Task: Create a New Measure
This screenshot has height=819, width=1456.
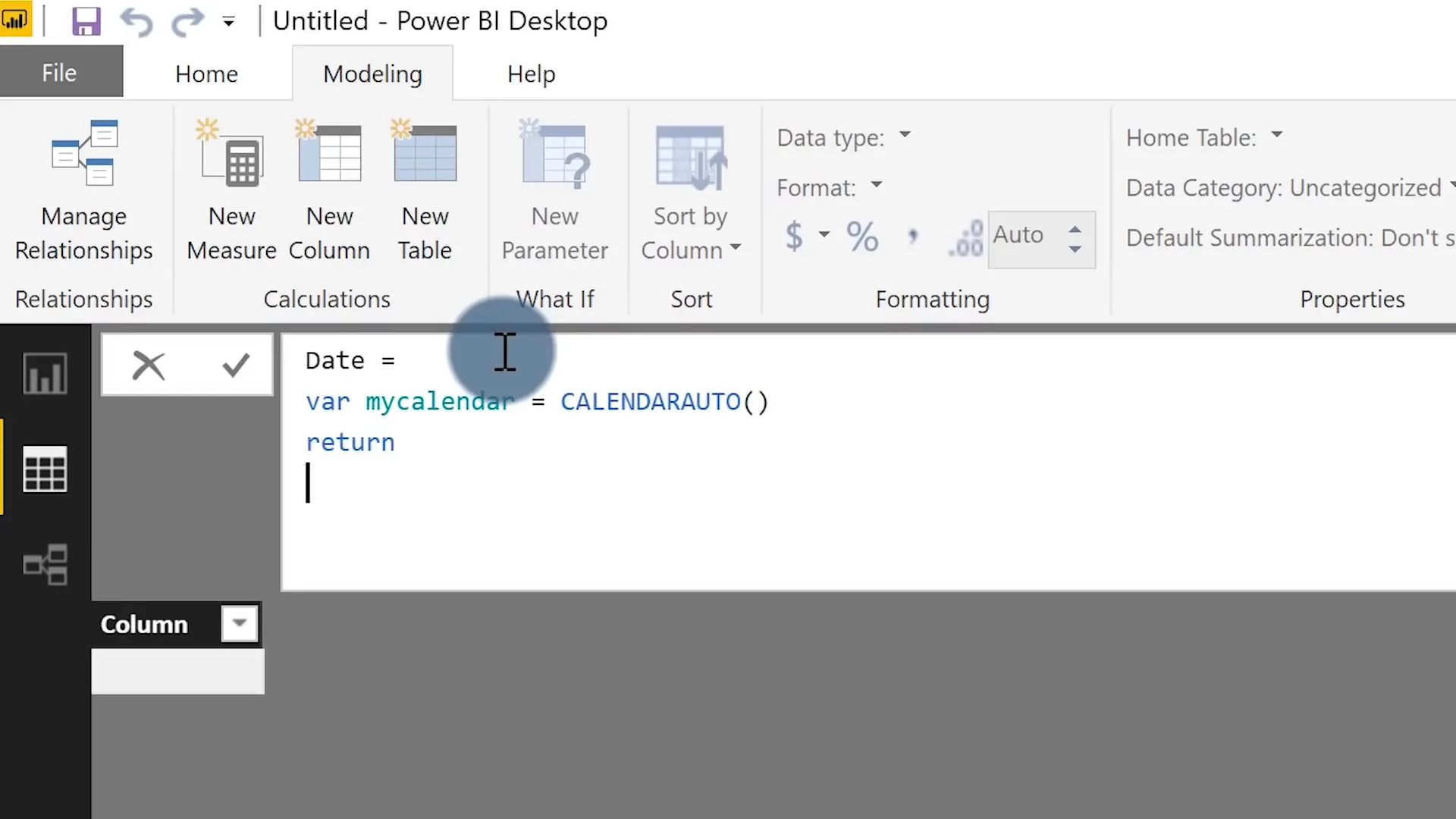Action: (231, 191)
